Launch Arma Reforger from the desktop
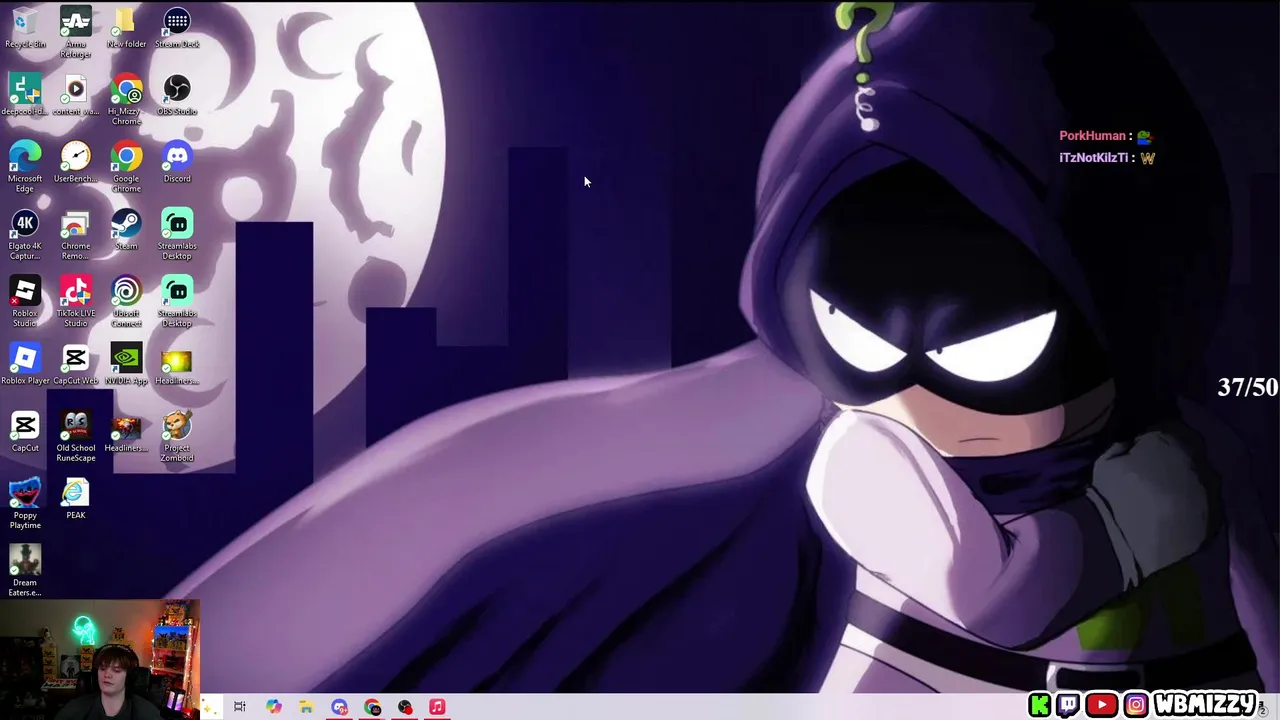Screen dimensions: 1280x720 point(75,32)
